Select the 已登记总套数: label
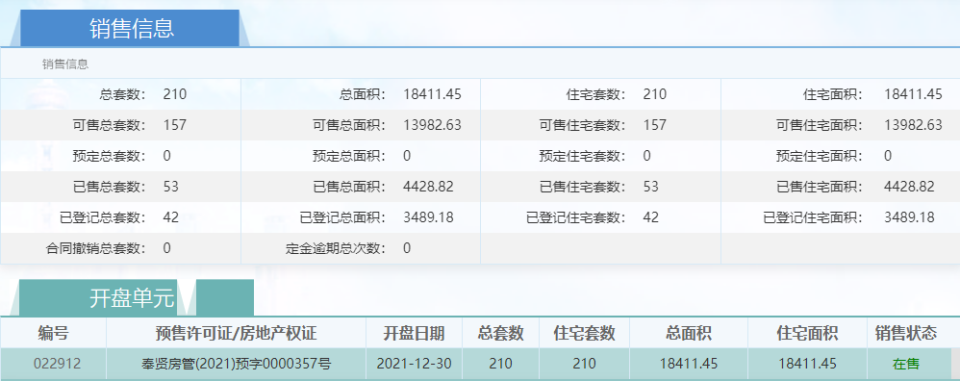960x381 pixels. pos(103,217)
